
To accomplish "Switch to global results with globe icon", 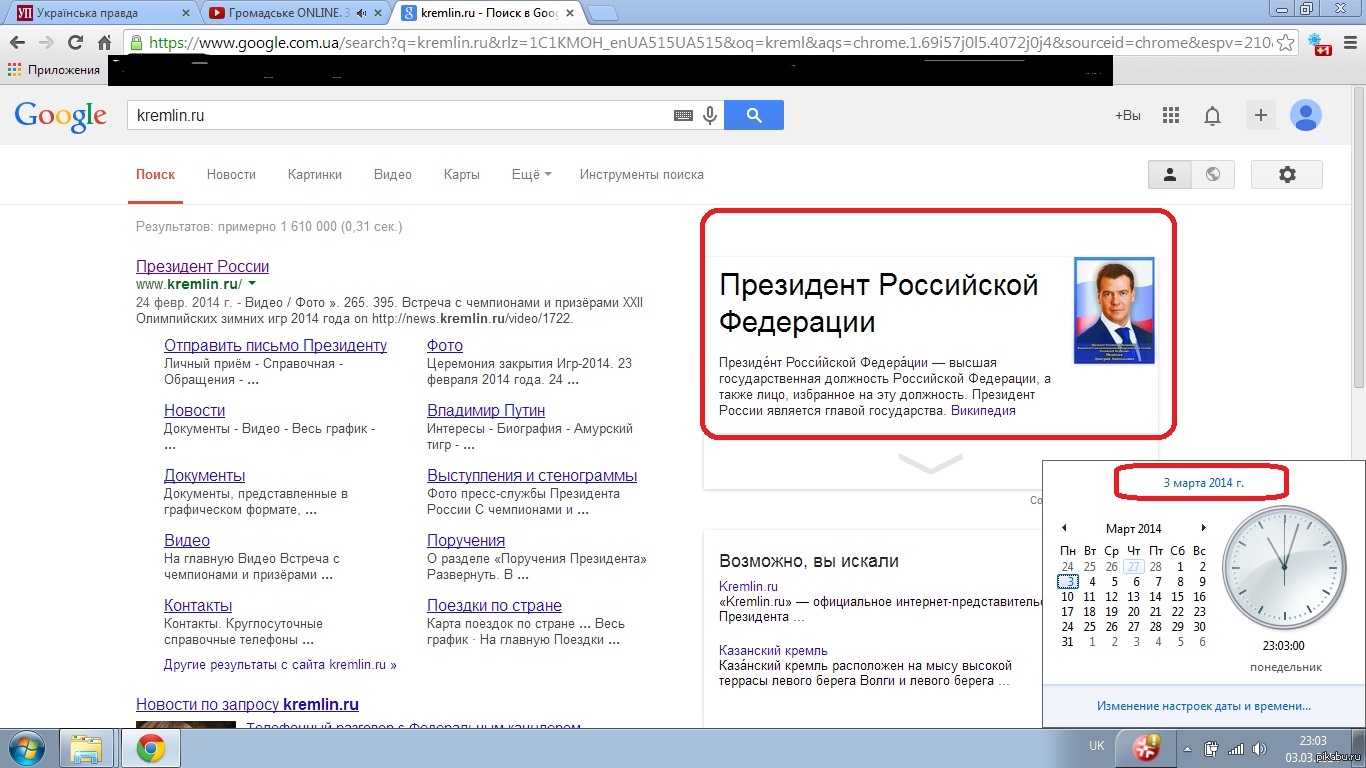I will [x=1213, y=174].
